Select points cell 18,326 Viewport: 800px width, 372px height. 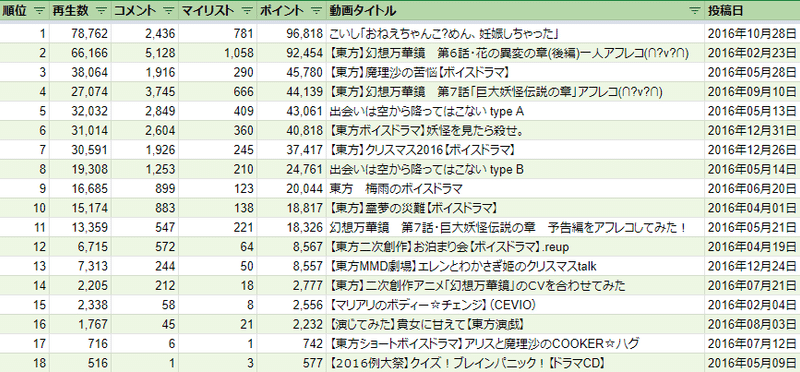[292, 228]
